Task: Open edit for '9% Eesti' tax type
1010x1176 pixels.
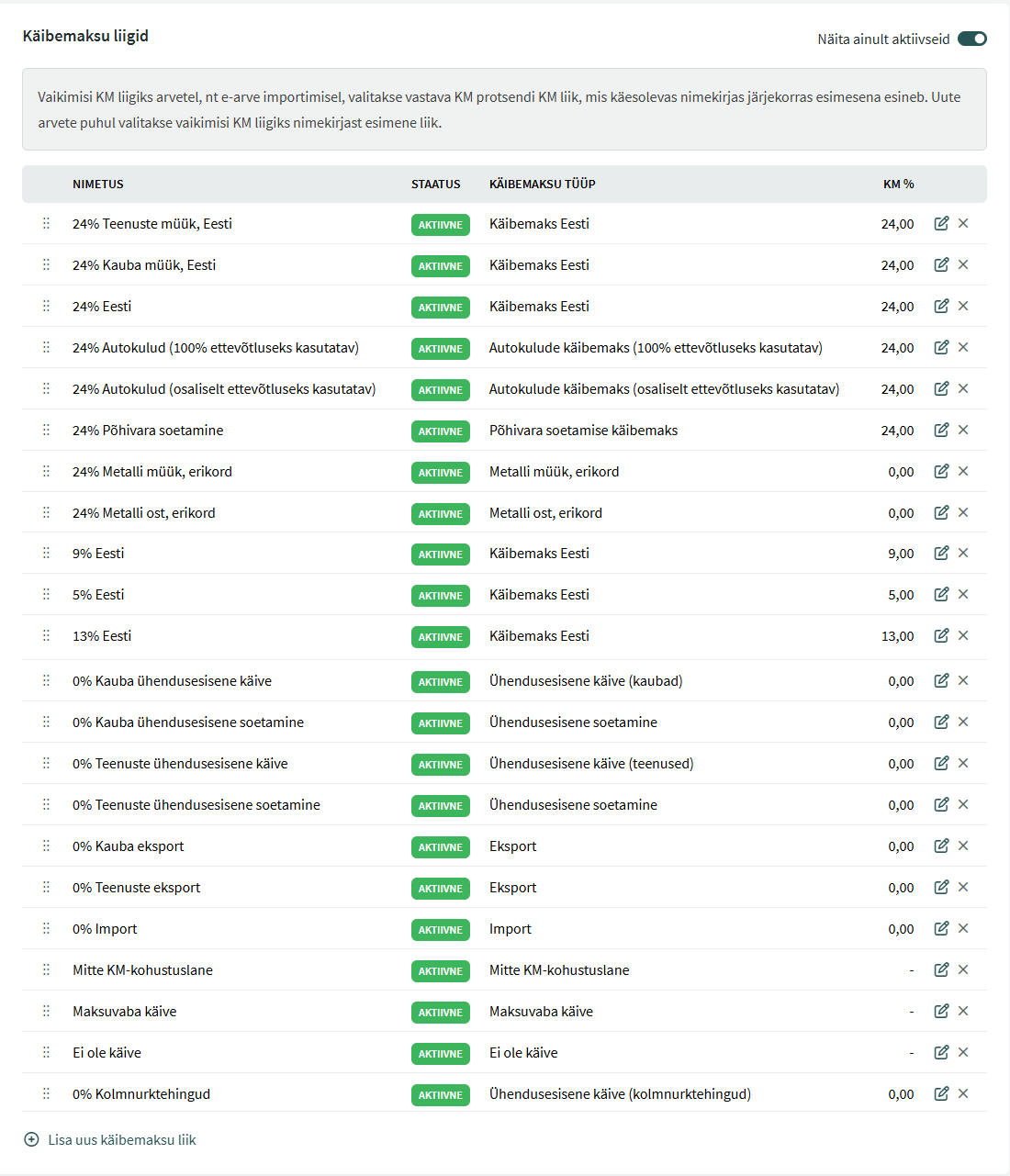Action: pos(941,554)
